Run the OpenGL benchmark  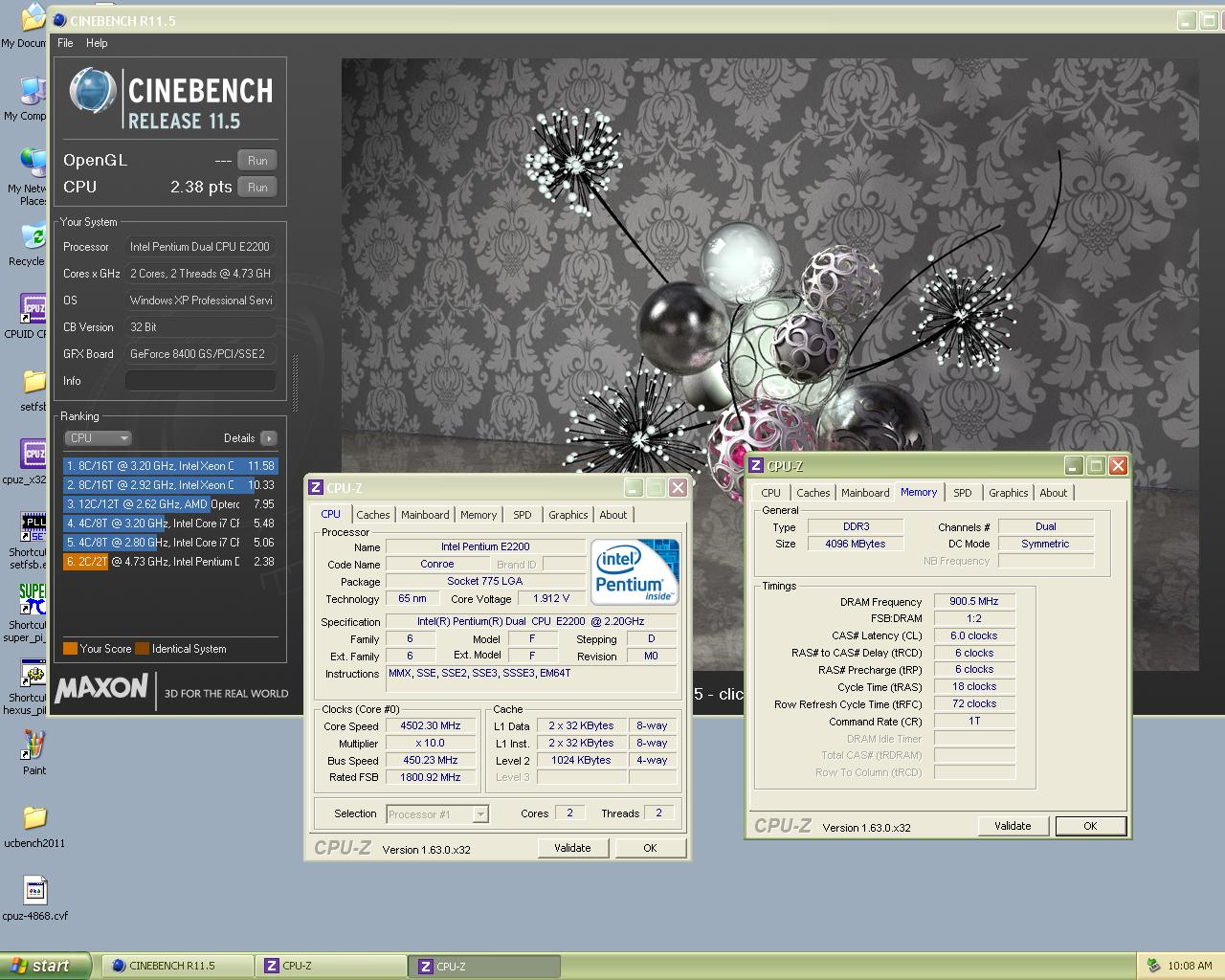257,161
